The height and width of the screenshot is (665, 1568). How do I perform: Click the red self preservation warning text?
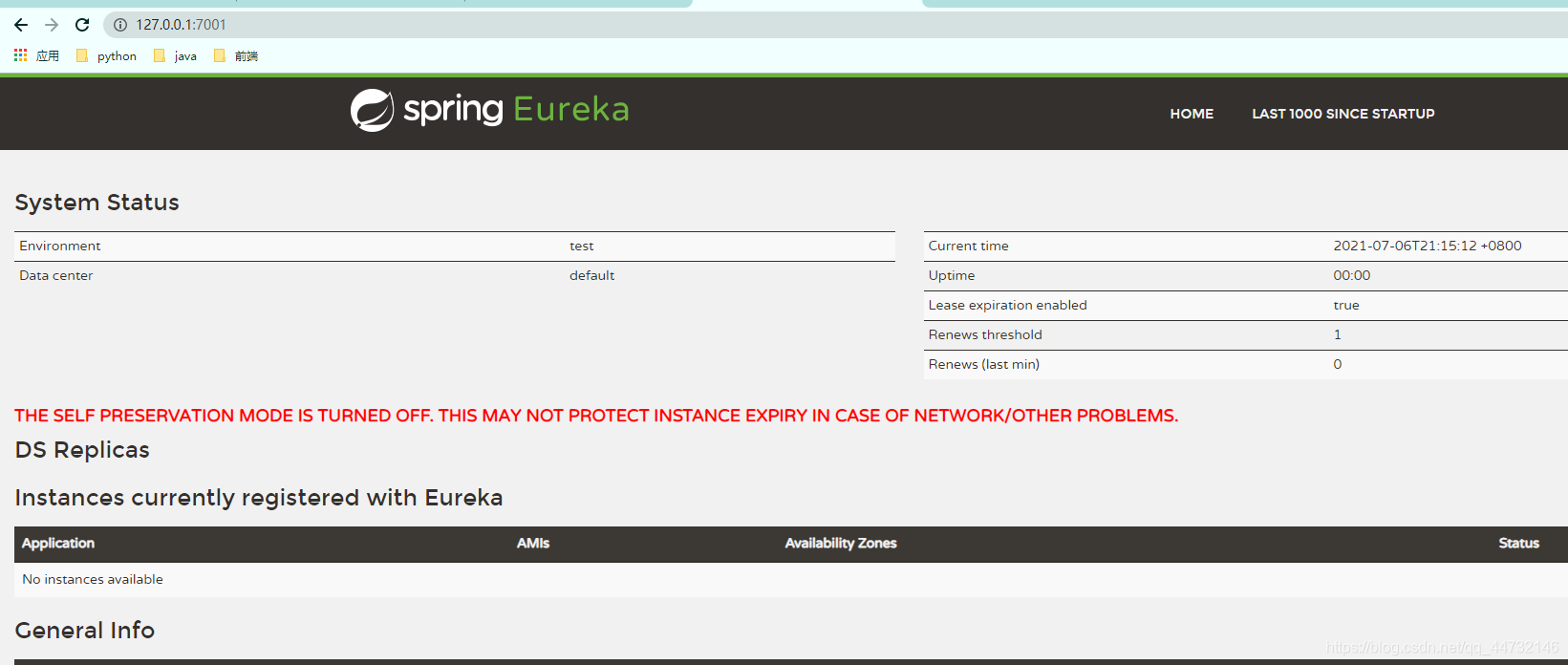[596, 416]
